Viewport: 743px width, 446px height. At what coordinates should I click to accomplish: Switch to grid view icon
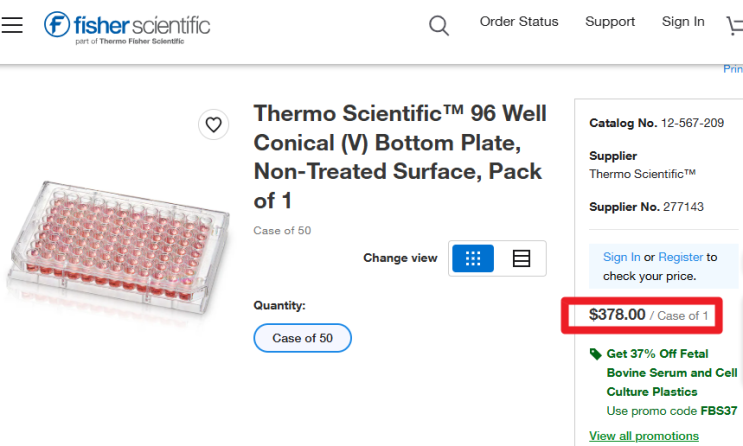473,258
